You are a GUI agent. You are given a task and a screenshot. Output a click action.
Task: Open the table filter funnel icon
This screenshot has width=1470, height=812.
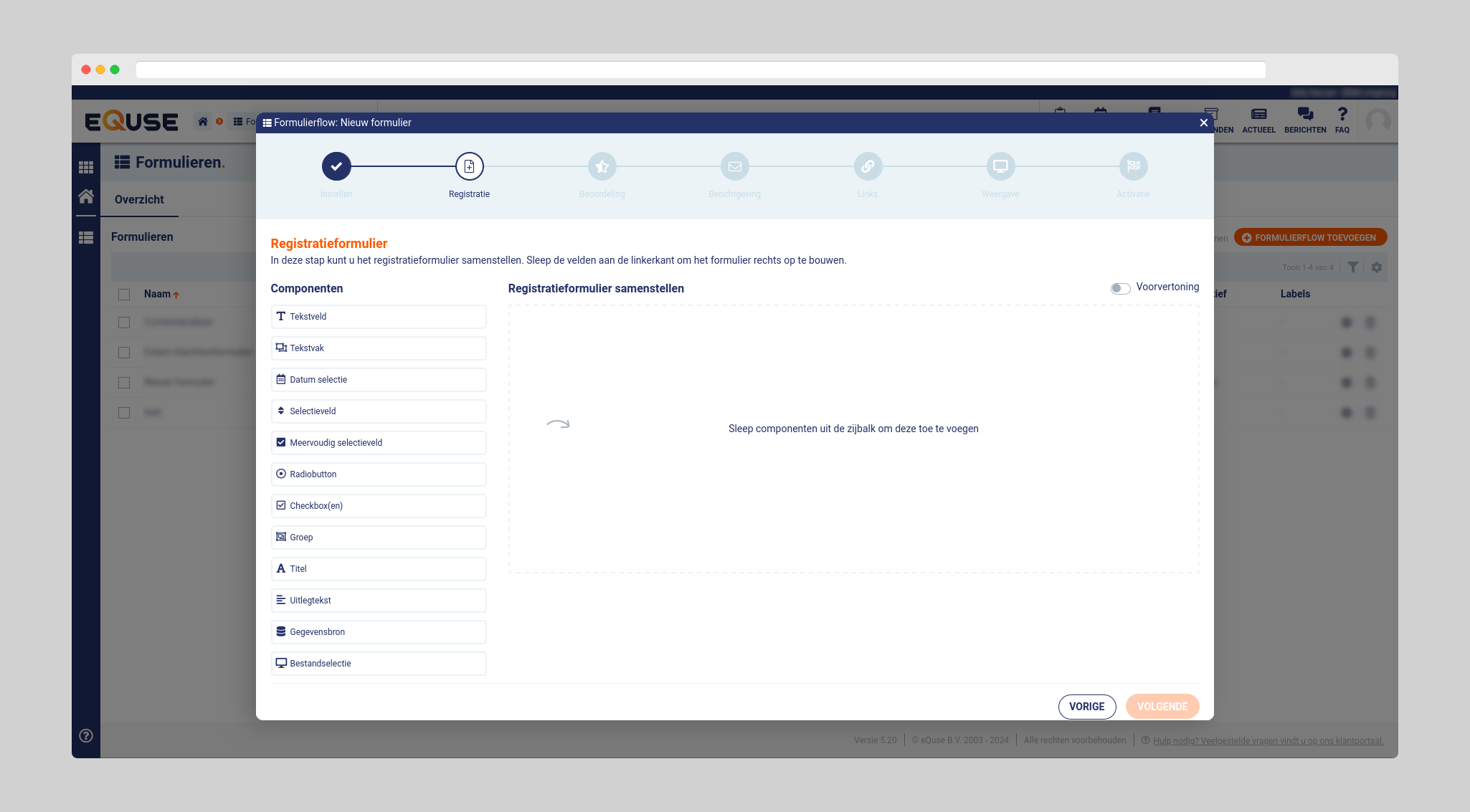[x=1352, y=267]
